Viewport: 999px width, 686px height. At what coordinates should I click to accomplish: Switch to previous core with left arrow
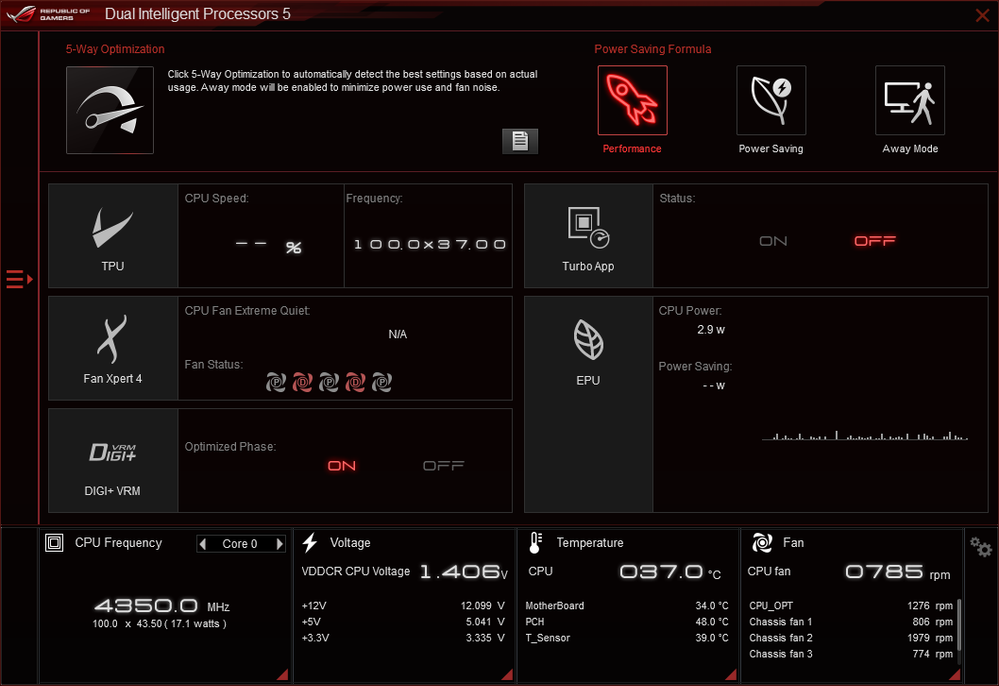[203, 543]
